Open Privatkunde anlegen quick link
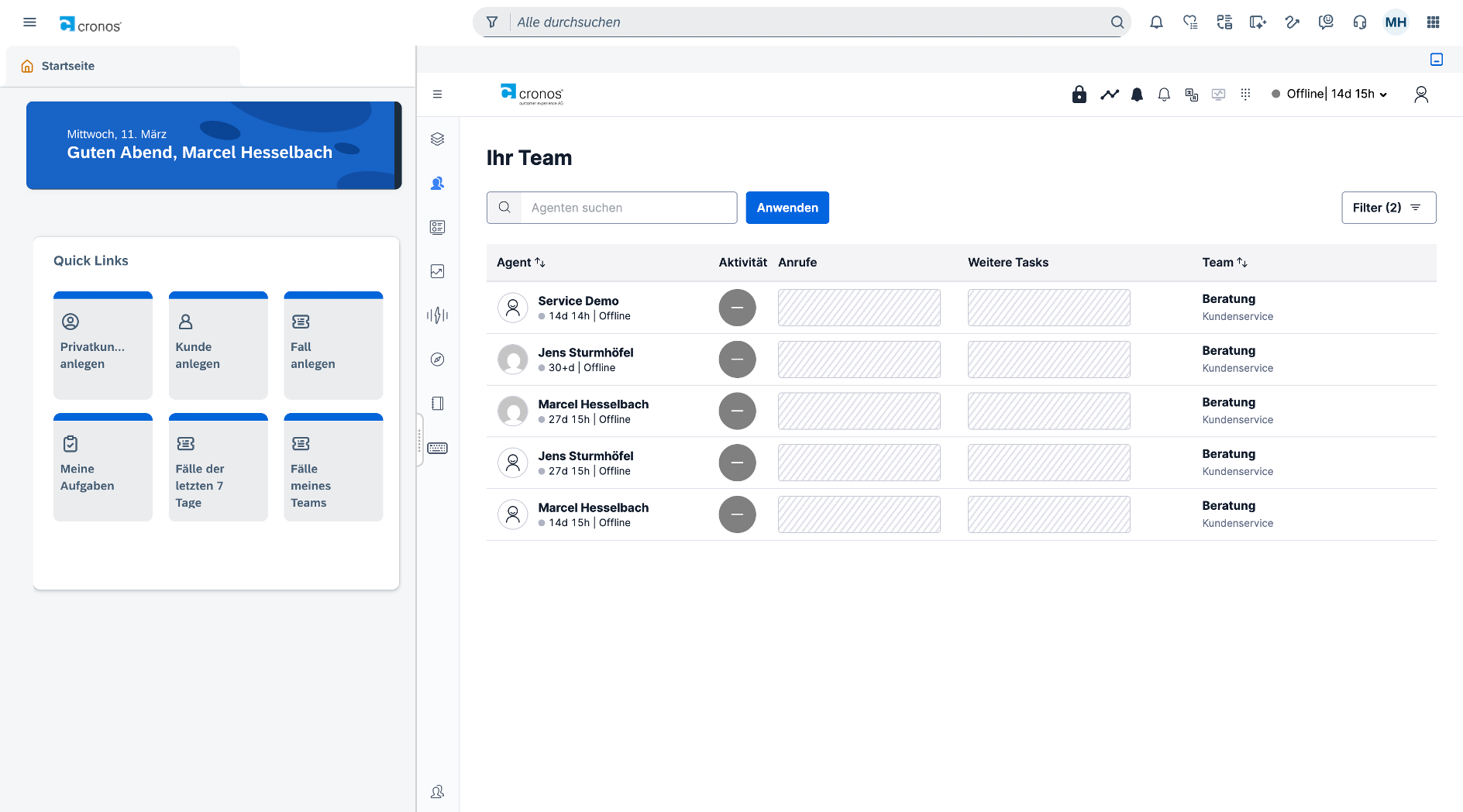This screenshot has width=1463, height=812. [x=103, y=346]
